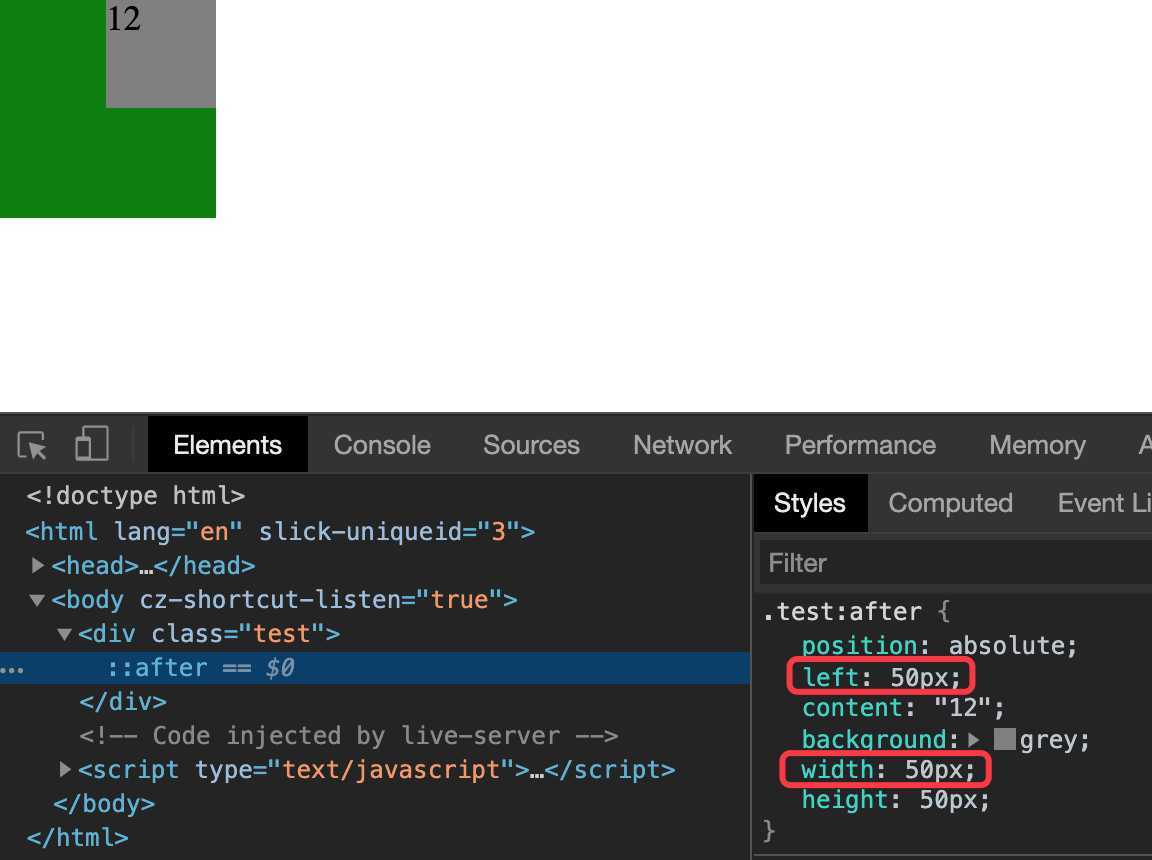1152x860 pixels.
Task: Open the Sources tab
Action: point(531,445)
